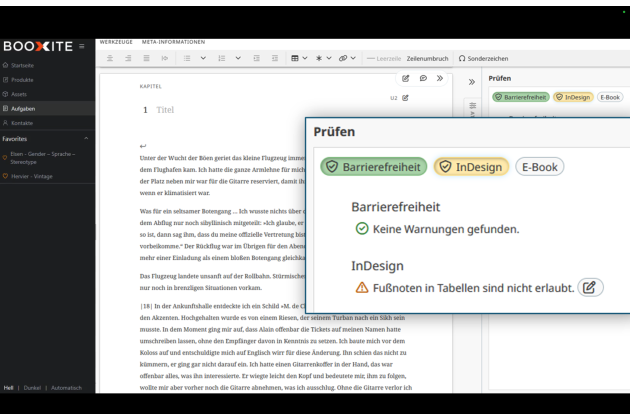
Task: Toggle the small Barrierefreiheit chip in the side panel
Action: pyautogui.click(x=521, y=97)
